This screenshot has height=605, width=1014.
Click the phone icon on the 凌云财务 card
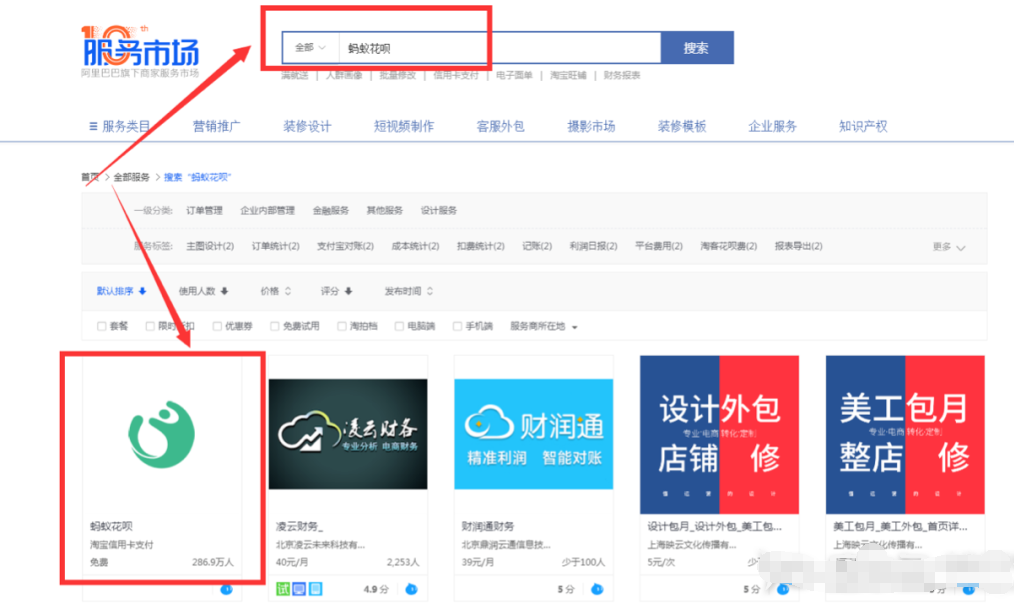click(x=316, y=589)
